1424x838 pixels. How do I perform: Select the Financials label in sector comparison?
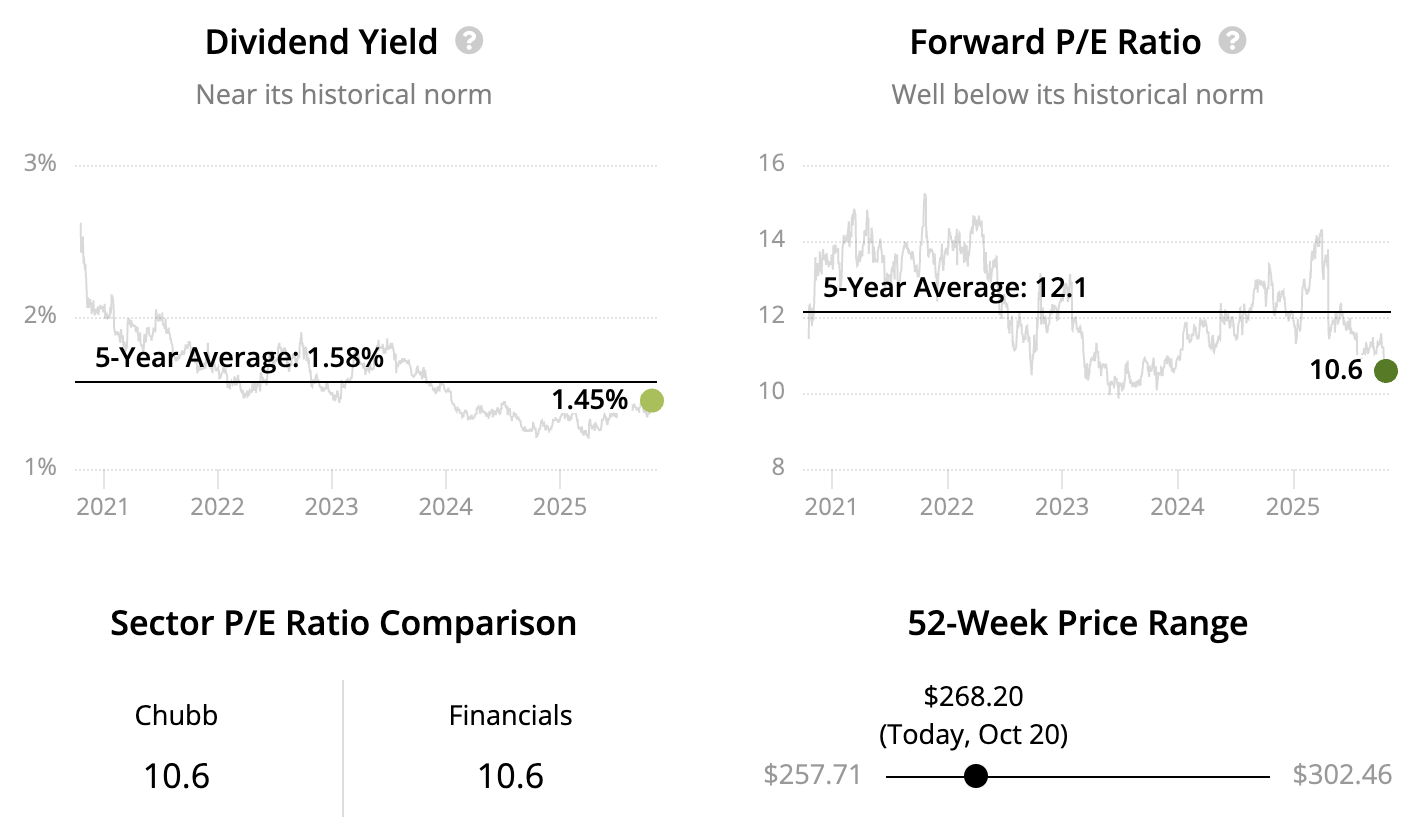click(510, 716)
